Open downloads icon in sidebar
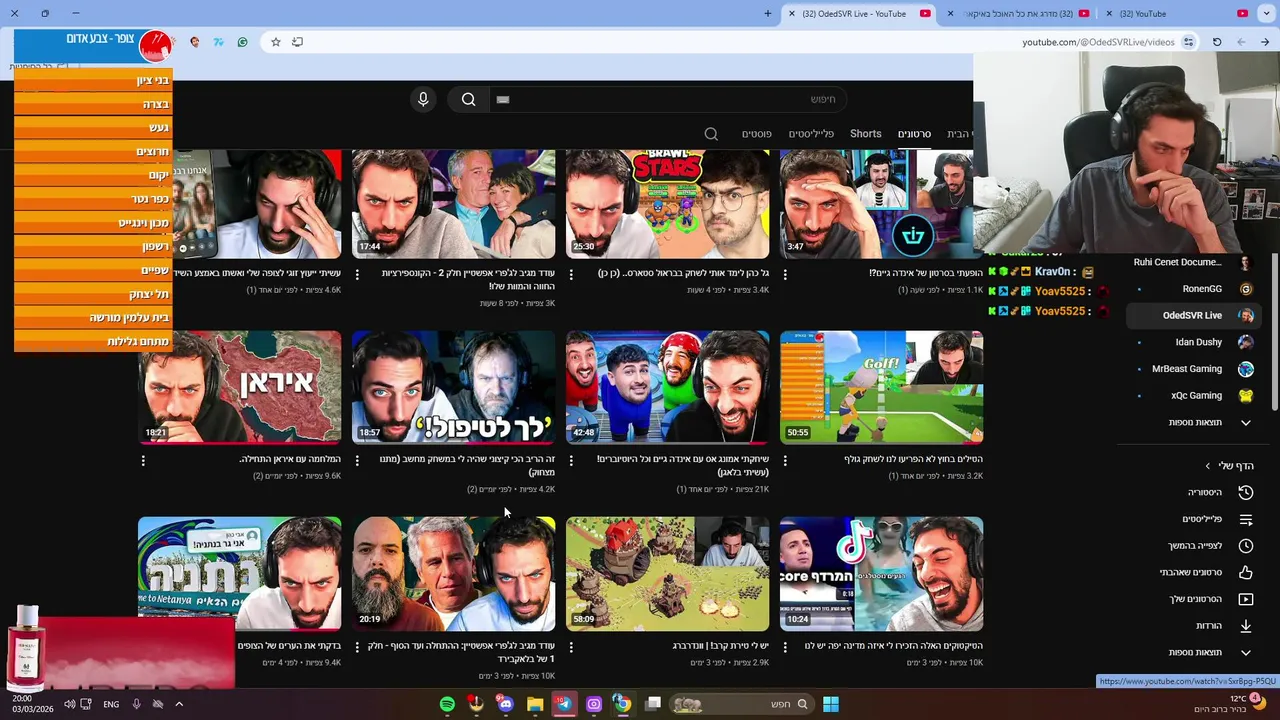Screen dimensions: 1280x720 tap(1245, 626)
